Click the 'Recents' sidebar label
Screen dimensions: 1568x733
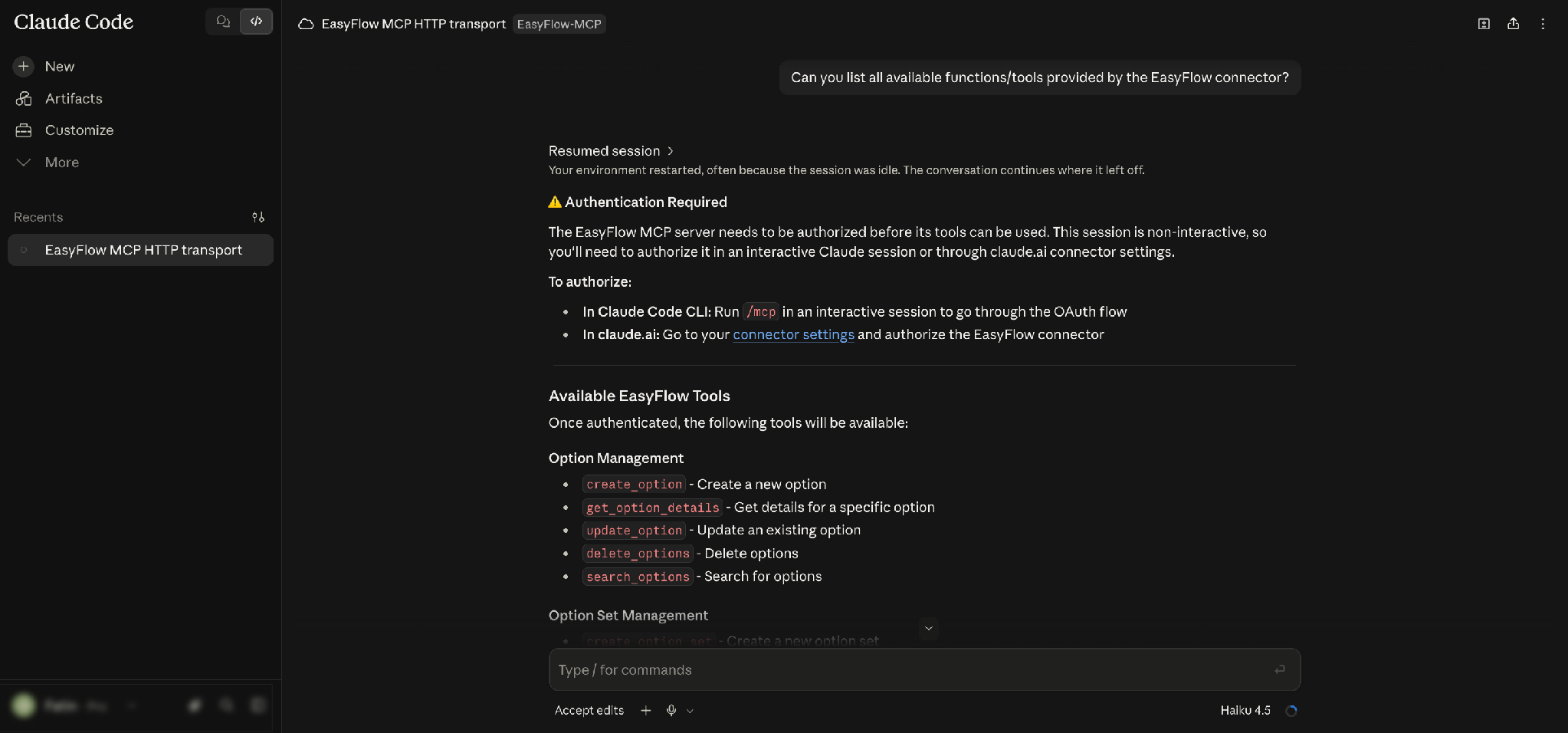tap(38, 218)
